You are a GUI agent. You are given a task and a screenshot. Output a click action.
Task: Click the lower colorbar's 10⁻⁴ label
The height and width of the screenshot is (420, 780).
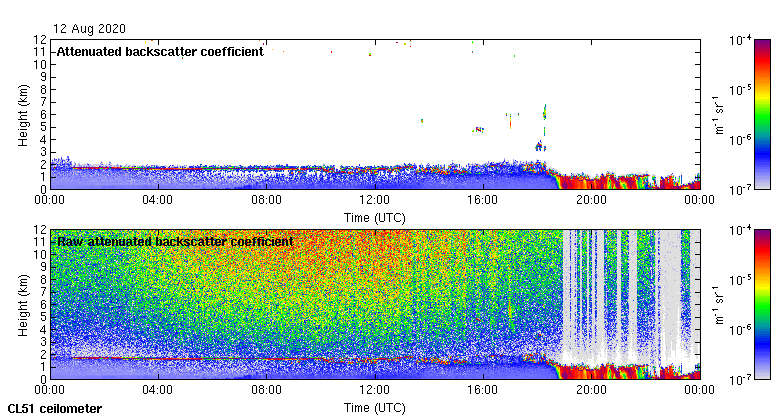740,230
